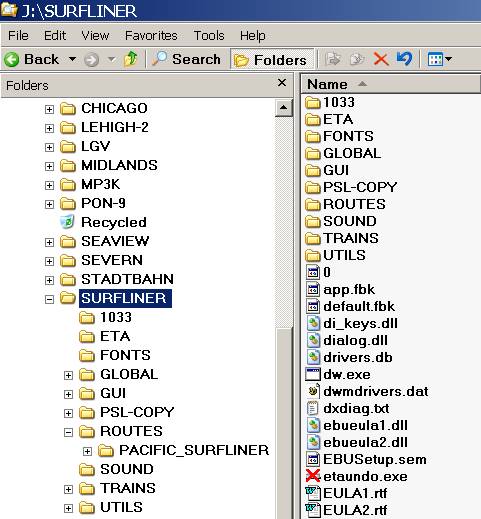Expand the MIDLANDS folder node
The width and height of the screenshot is (481, 519).
49,166
